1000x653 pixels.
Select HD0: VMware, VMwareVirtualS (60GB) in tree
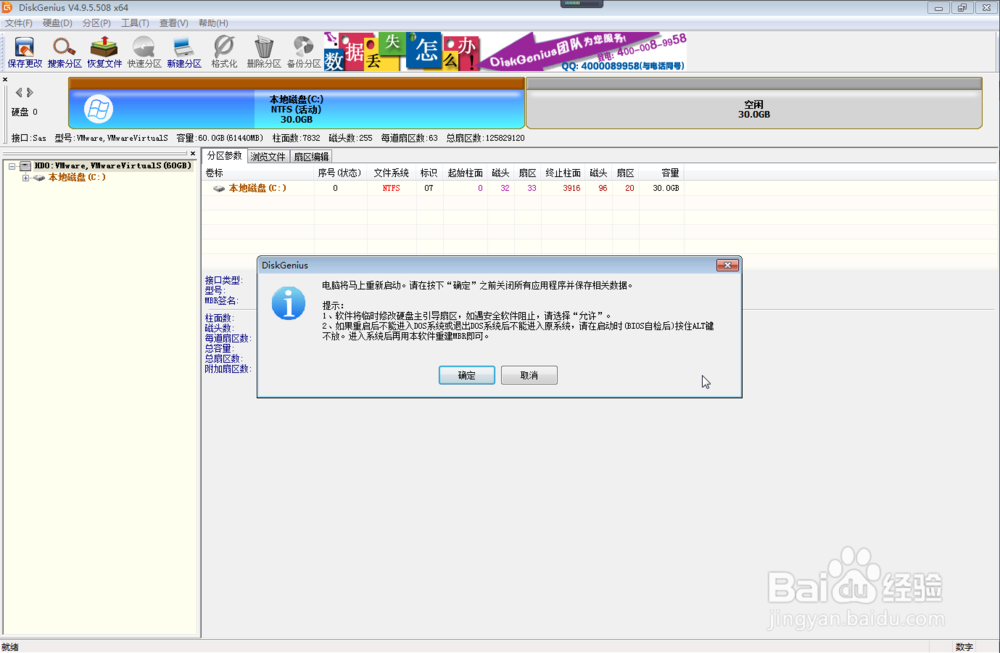(112, 166)
